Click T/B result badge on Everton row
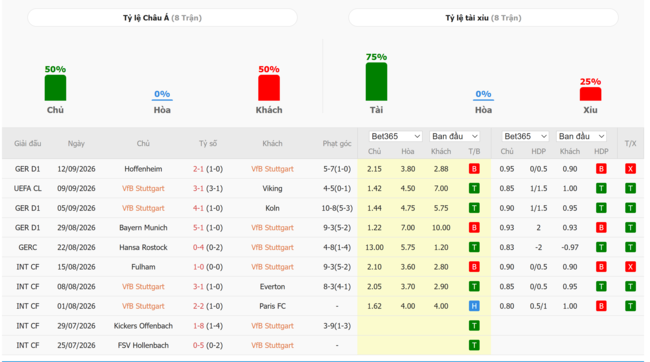650x362 pixels. [474, 286]
